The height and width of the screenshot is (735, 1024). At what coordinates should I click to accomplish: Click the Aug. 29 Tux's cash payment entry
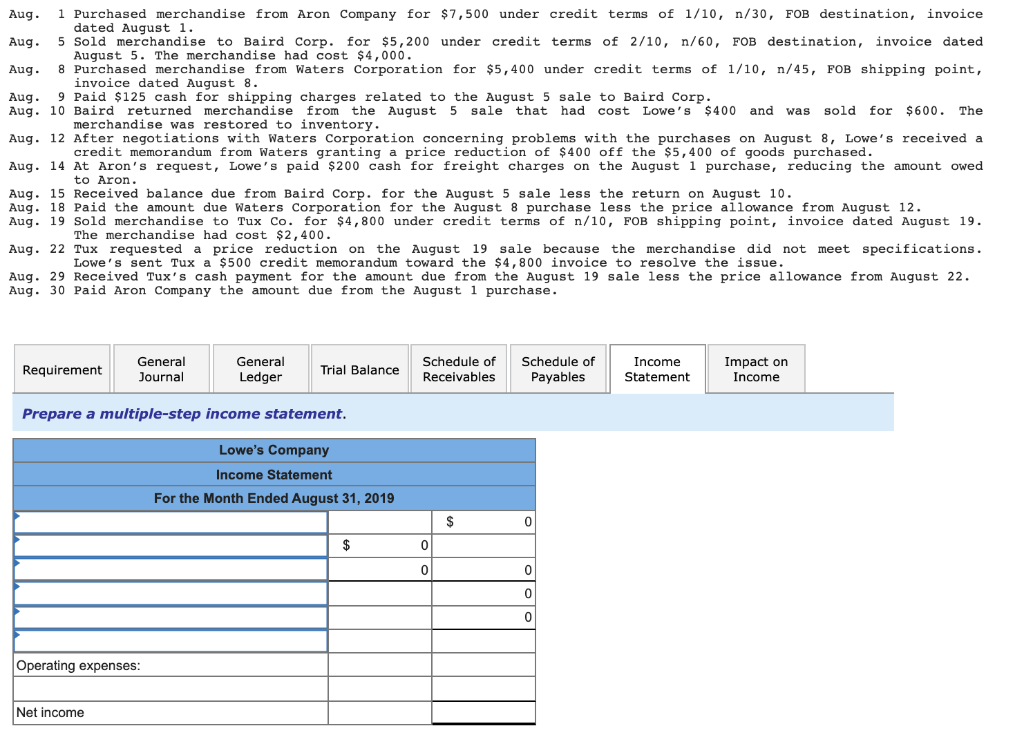pos(490,276)
